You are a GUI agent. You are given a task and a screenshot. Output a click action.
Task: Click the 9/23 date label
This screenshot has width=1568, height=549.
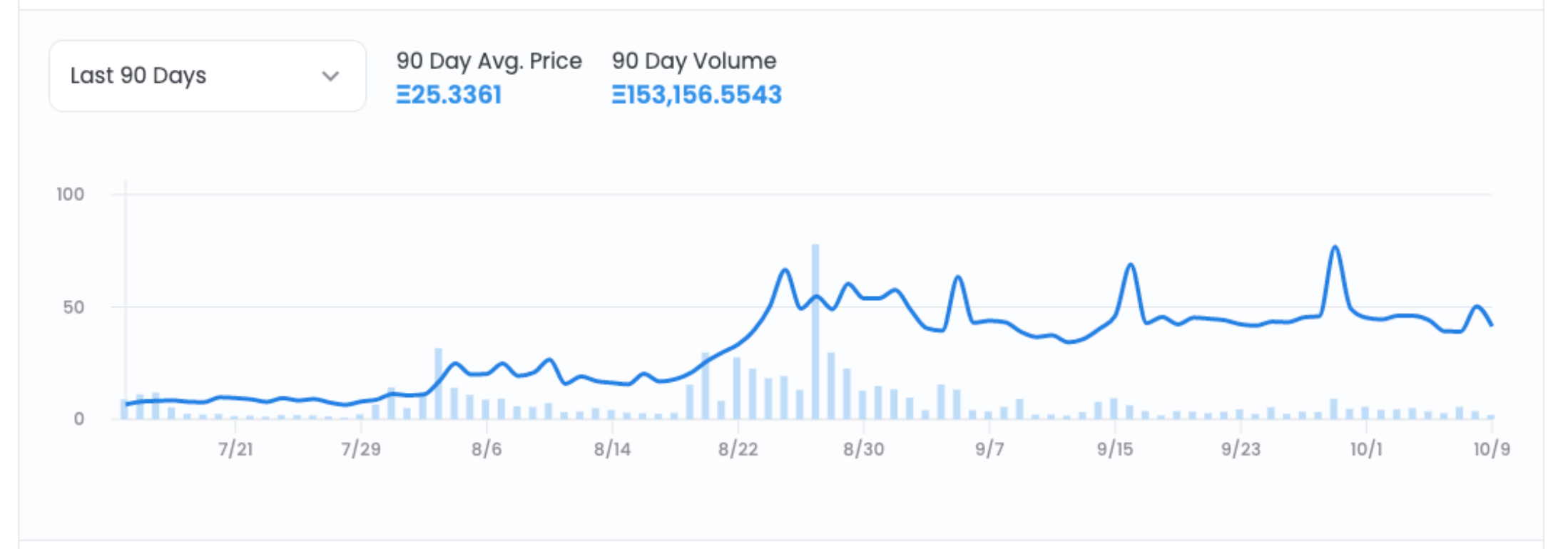[1241, 449]
